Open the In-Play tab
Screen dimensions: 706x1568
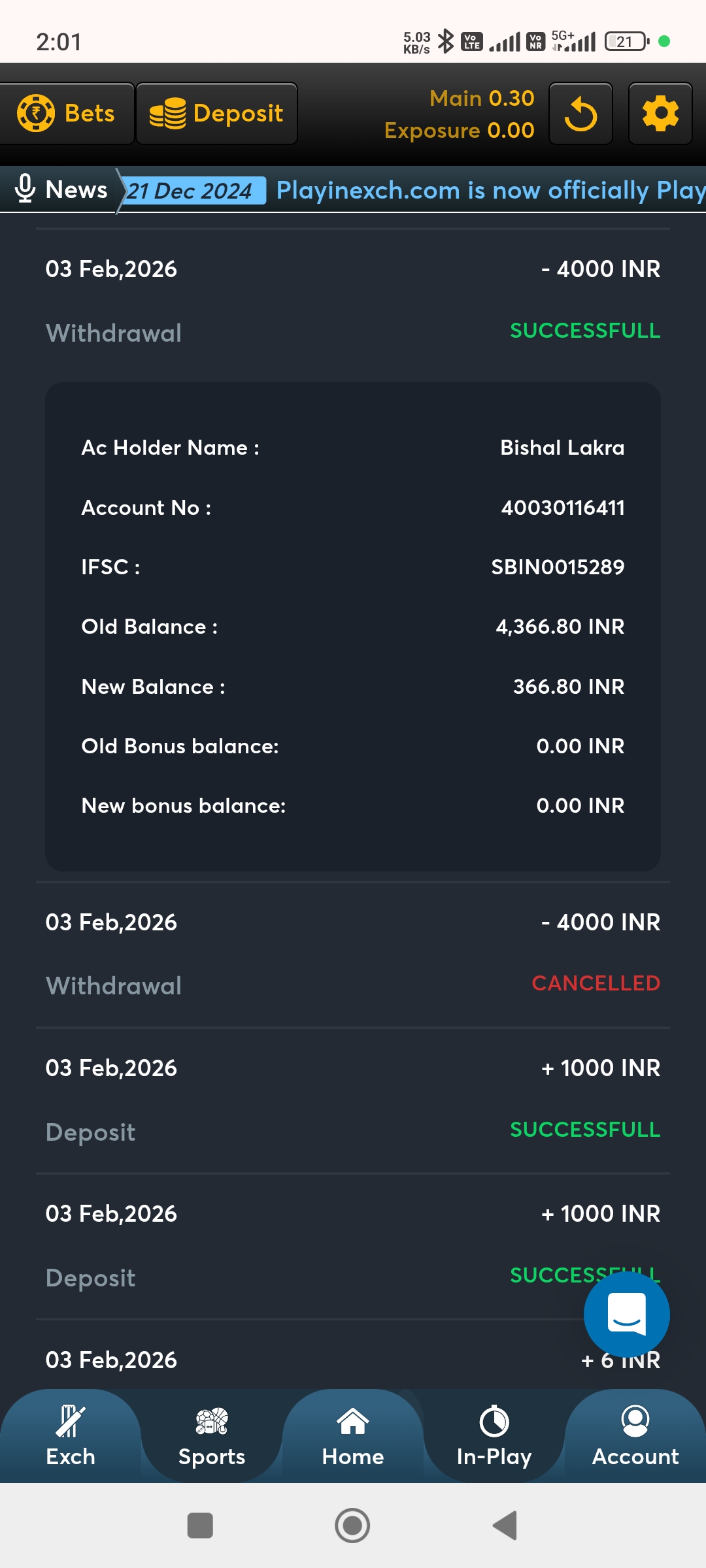(494, 1436)
